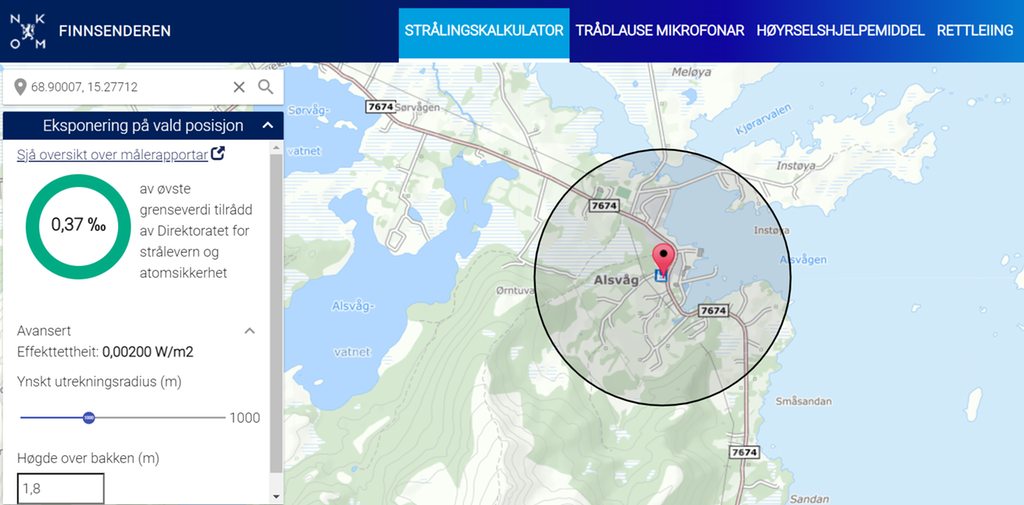Collapse the Avansert section chevron
This screenshot has width=1024, height=505.
click(249, 331)
